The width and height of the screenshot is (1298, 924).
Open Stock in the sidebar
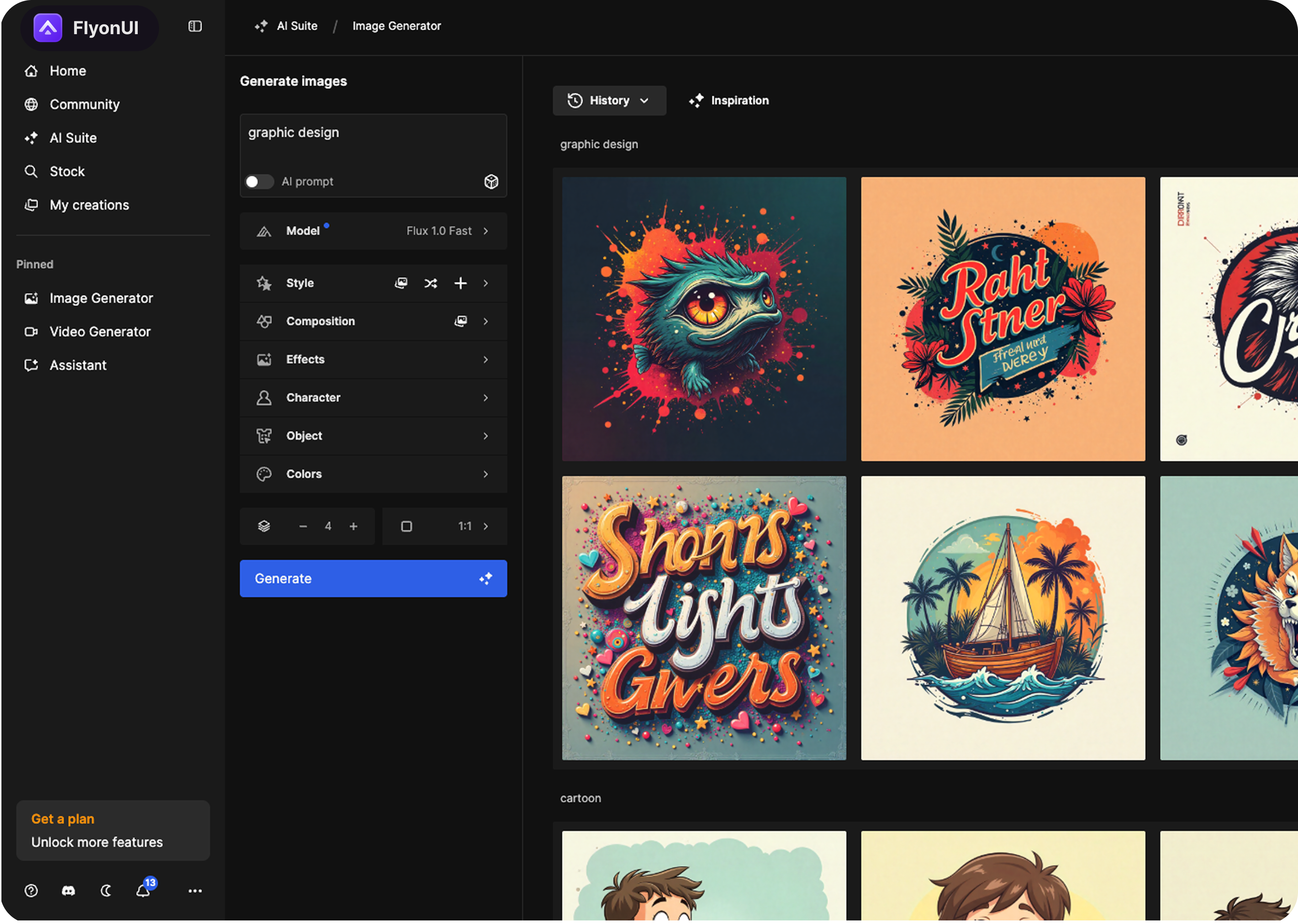point(55,172)
